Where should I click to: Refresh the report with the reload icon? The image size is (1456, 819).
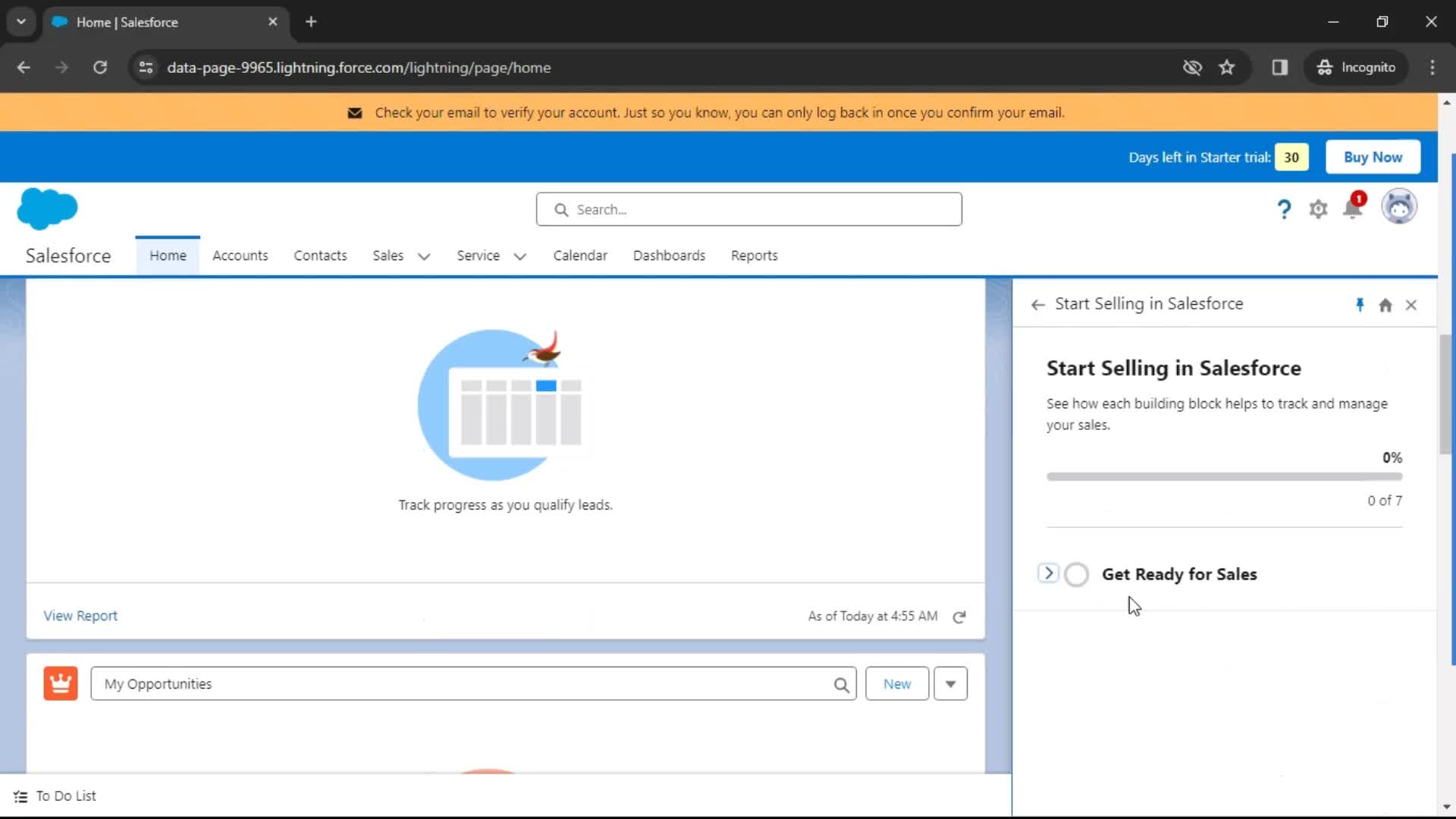[959, 617]
